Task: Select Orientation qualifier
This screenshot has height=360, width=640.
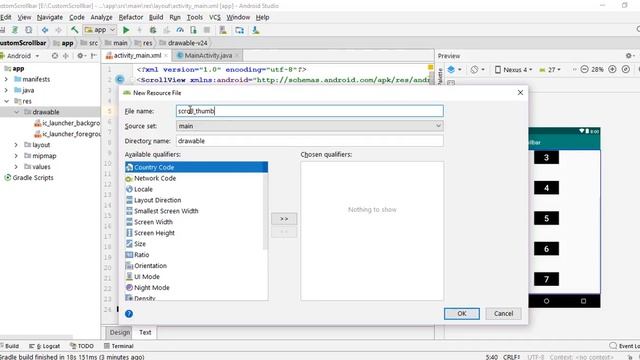Action: (x=196, y=266)
